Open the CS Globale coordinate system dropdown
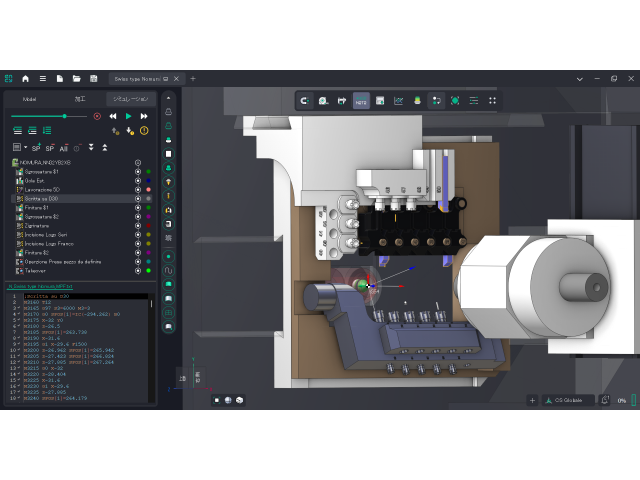 point(568,400)
